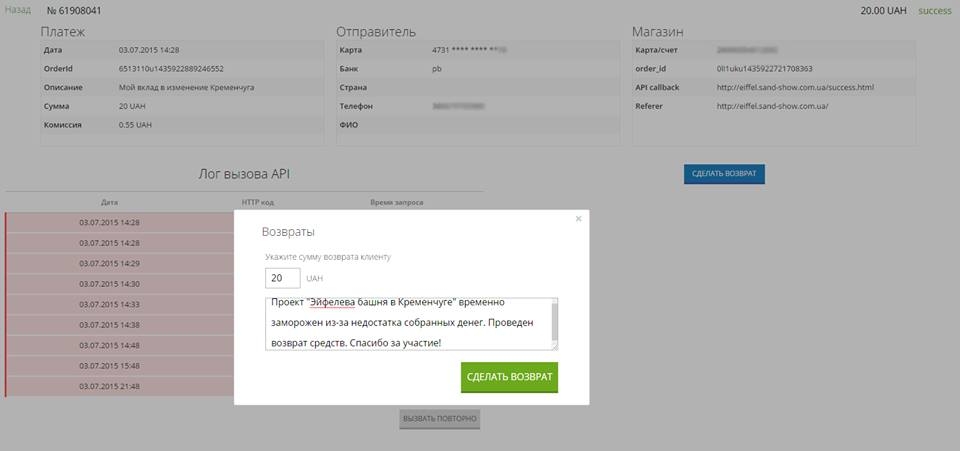Image resolution: width=960 pixels, height=451 pixels.
Task: Select the log row dated 03.07.2015 21:48
Action: click(x=109, y=386)
